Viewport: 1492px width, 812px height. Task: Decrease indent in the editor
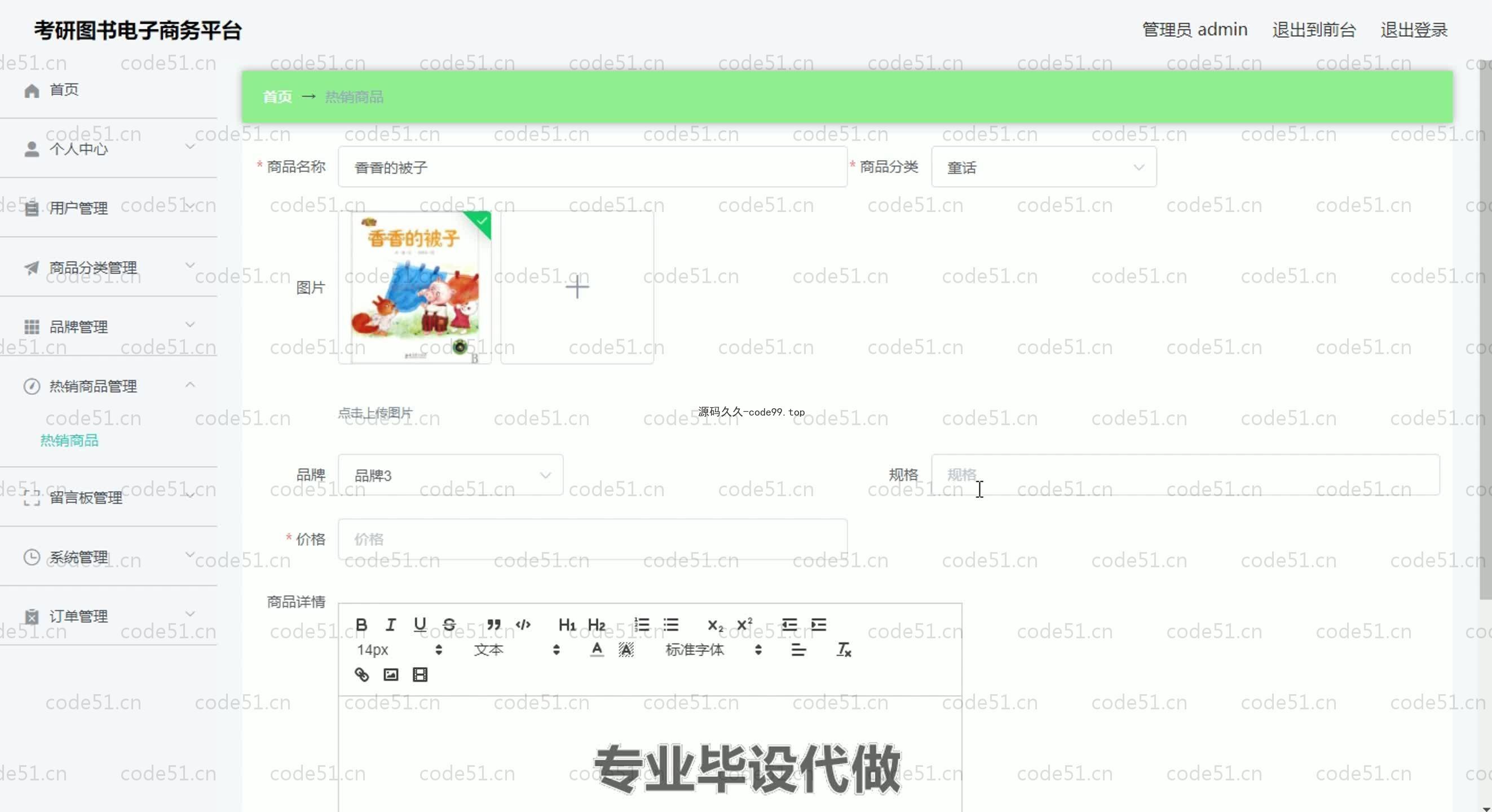point(789,624)
